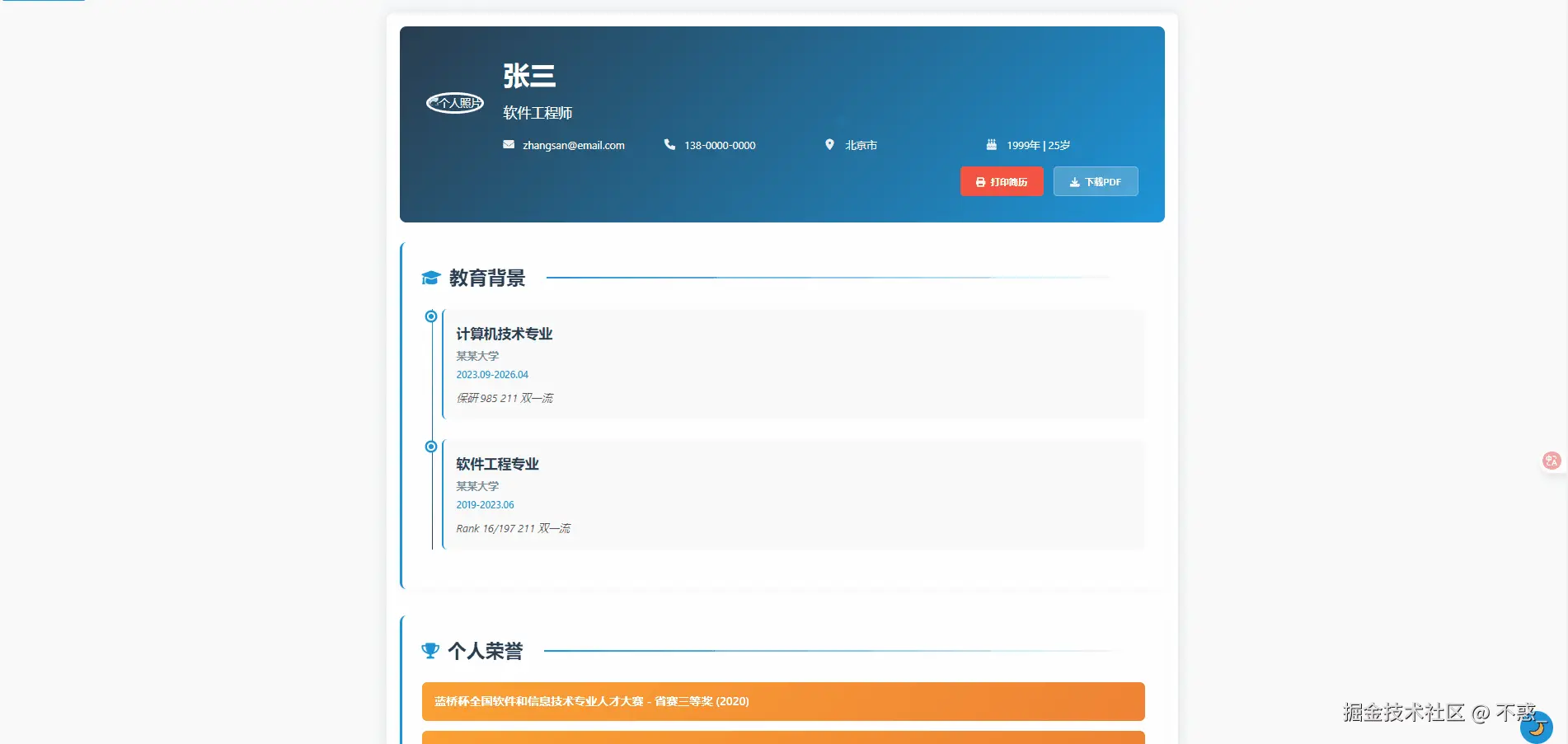Click the note 保研 985 211 双一流
The width and height of the screenshot is (1568, 744).
pyautogui.click(x=505, y=398)
